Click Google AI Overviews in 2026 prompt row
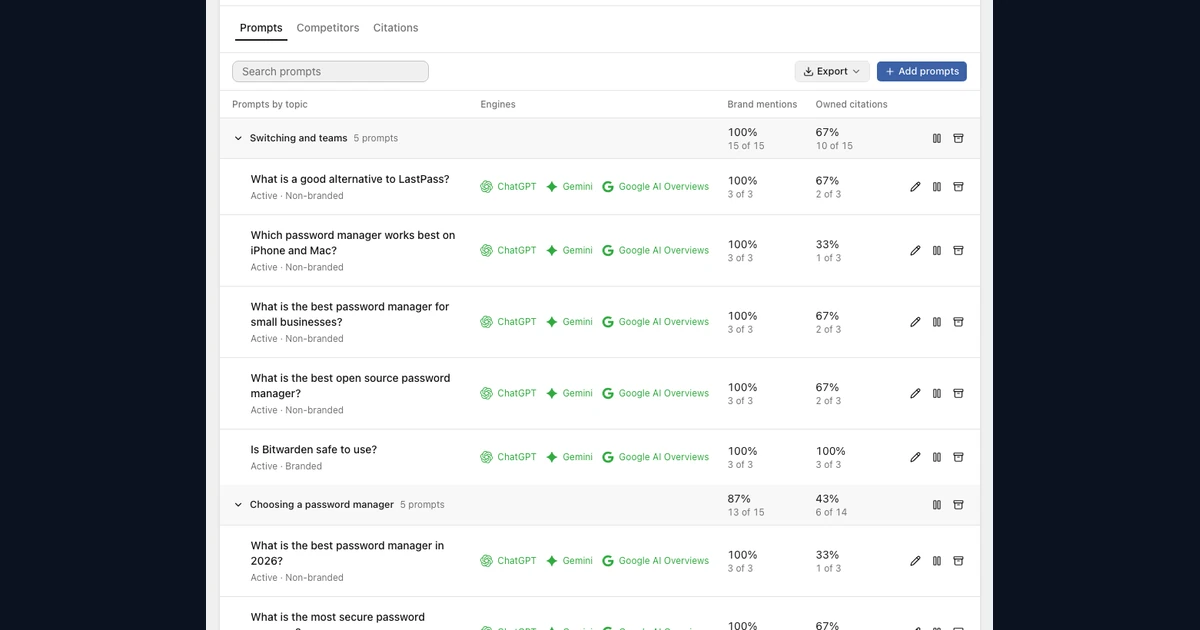 point(655,561)
